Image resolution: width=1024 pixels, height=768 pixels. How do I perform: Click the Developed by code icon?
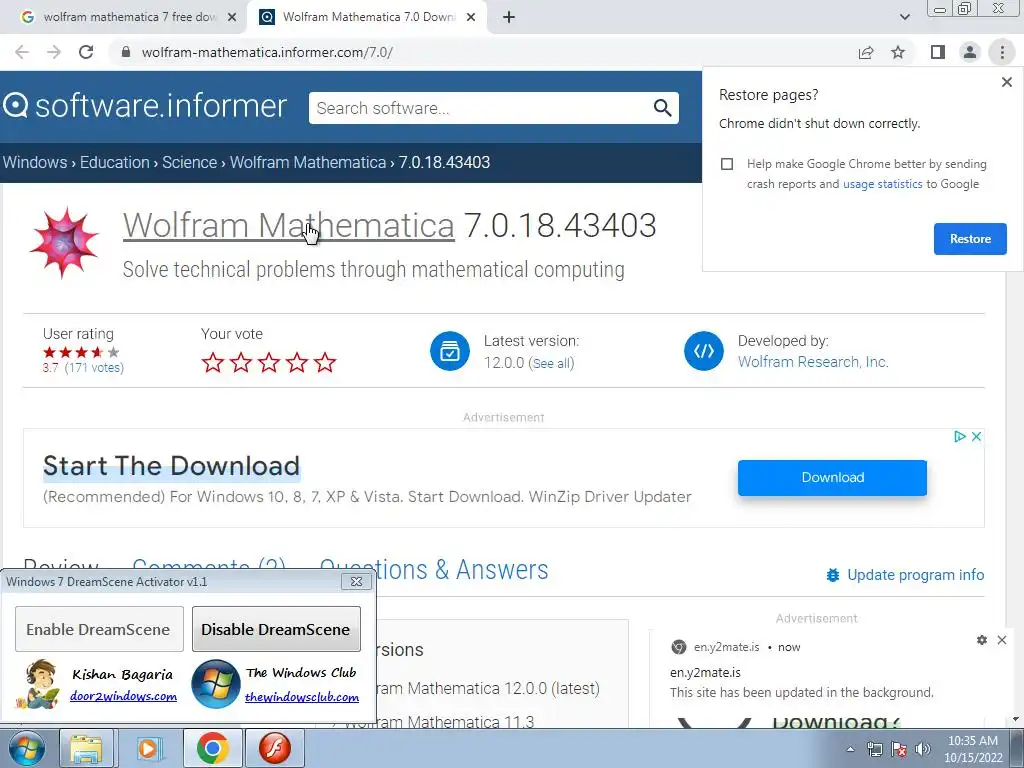coord(703,351)
